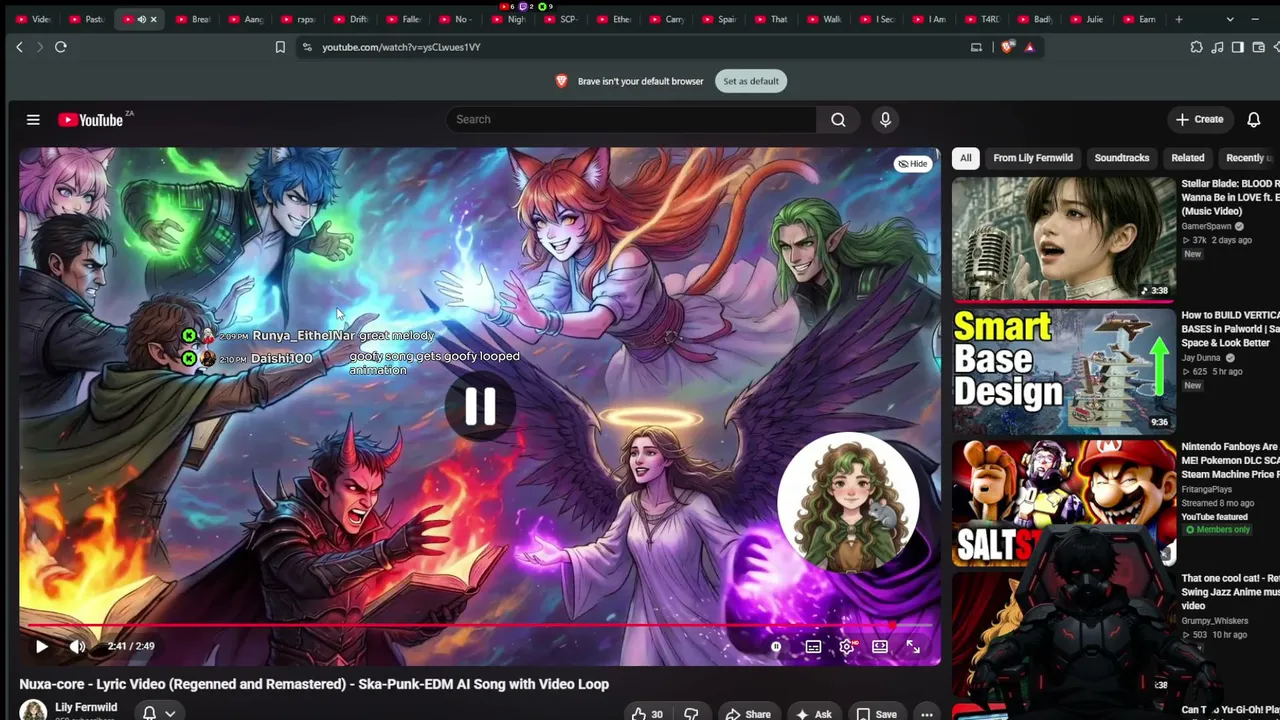The image size is (1280, 720).
Task: Open the GamerSpawn channel name
Action: [1206, 227]
